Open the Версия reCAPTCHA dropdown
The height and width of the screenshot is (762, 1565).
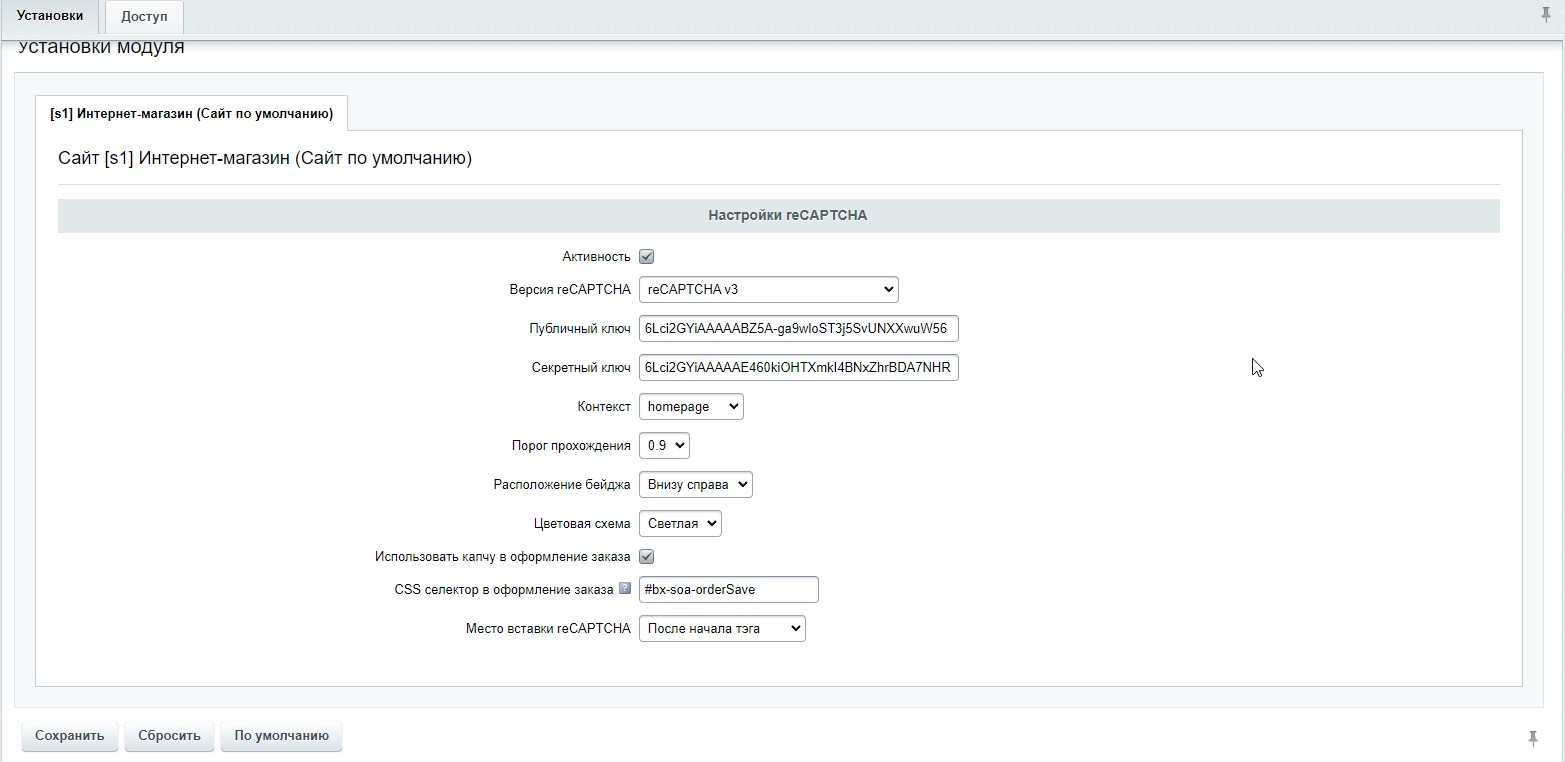coord(768,290)
